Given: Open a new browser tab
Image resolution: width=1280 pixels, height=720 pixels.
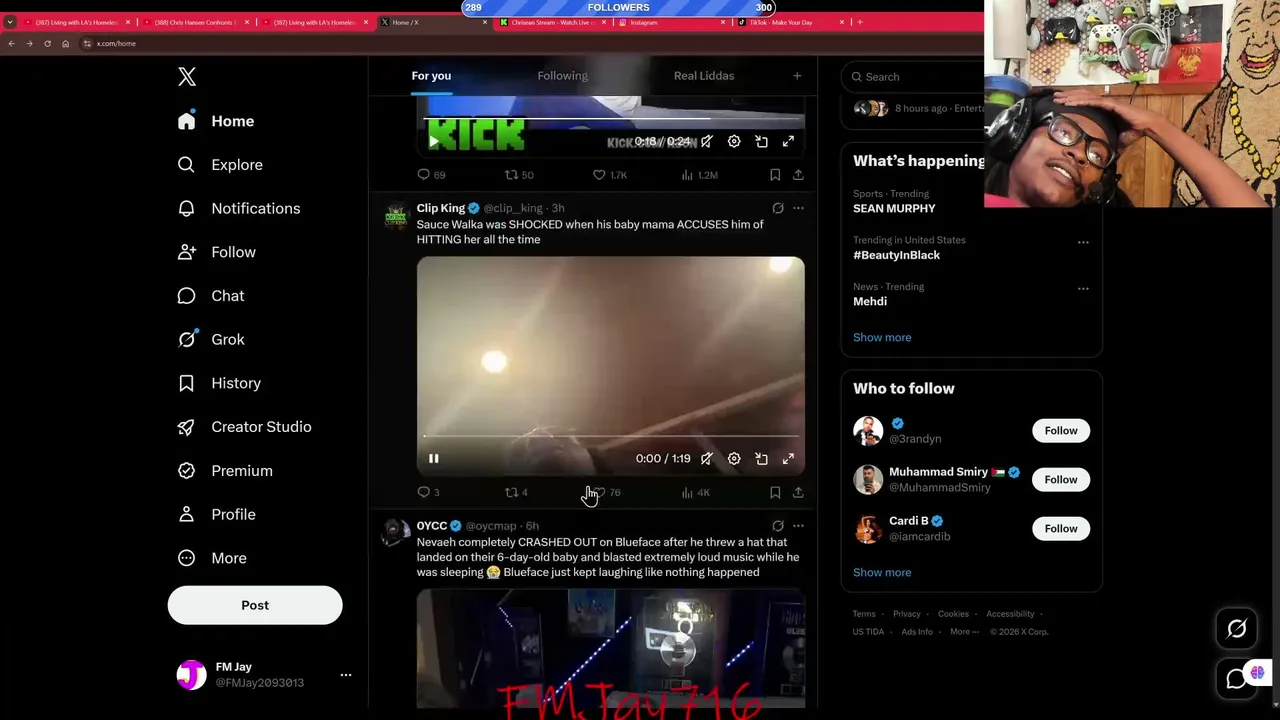Looking at the screenshot, I should click(x=859, y=22).
